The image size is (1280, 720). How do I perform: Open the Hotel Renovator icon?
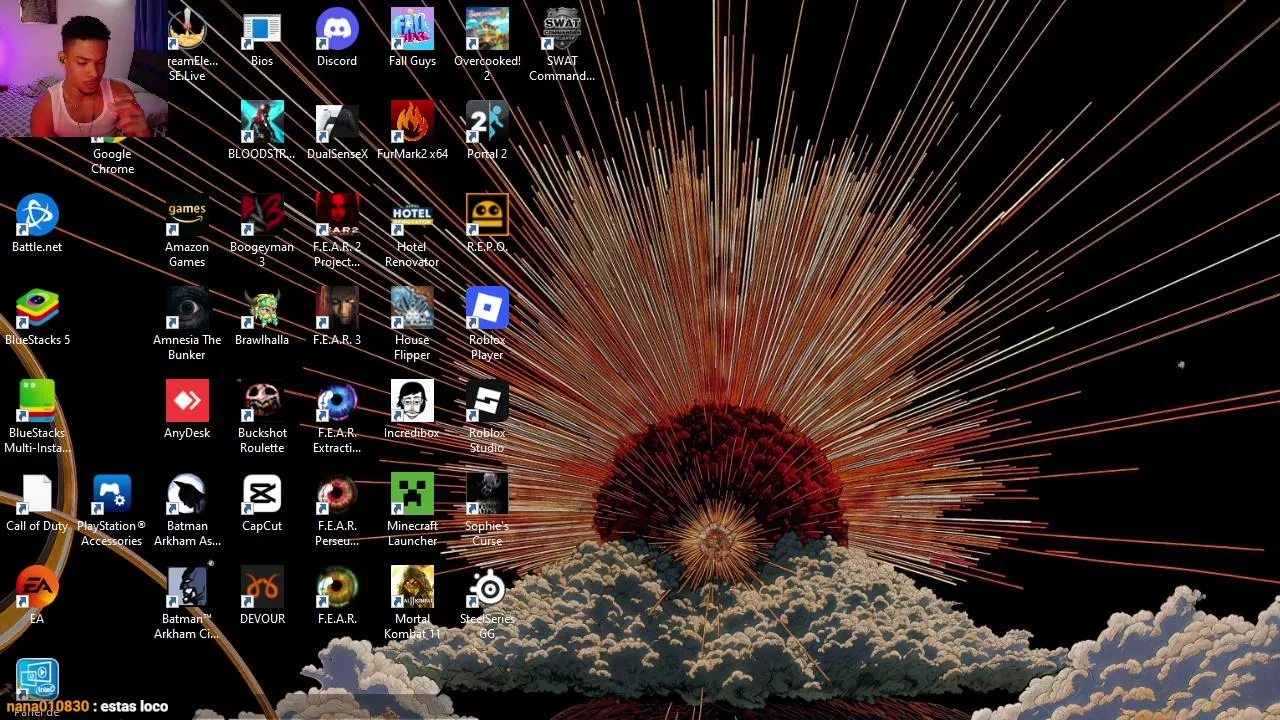pyautogui.click(x=412, y=232)
